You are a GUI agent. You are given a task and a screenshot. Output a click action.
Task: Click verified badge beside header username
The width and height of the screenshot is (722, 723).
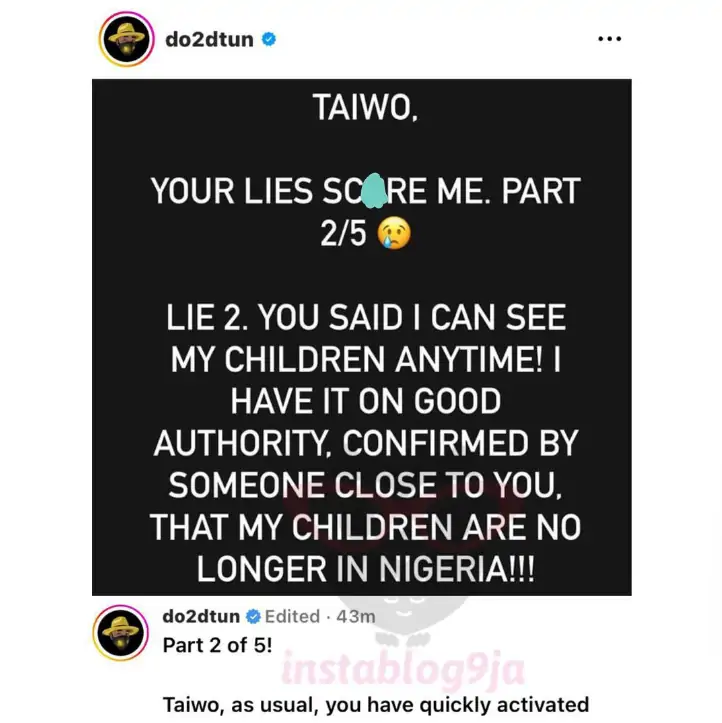pos(269,40)
